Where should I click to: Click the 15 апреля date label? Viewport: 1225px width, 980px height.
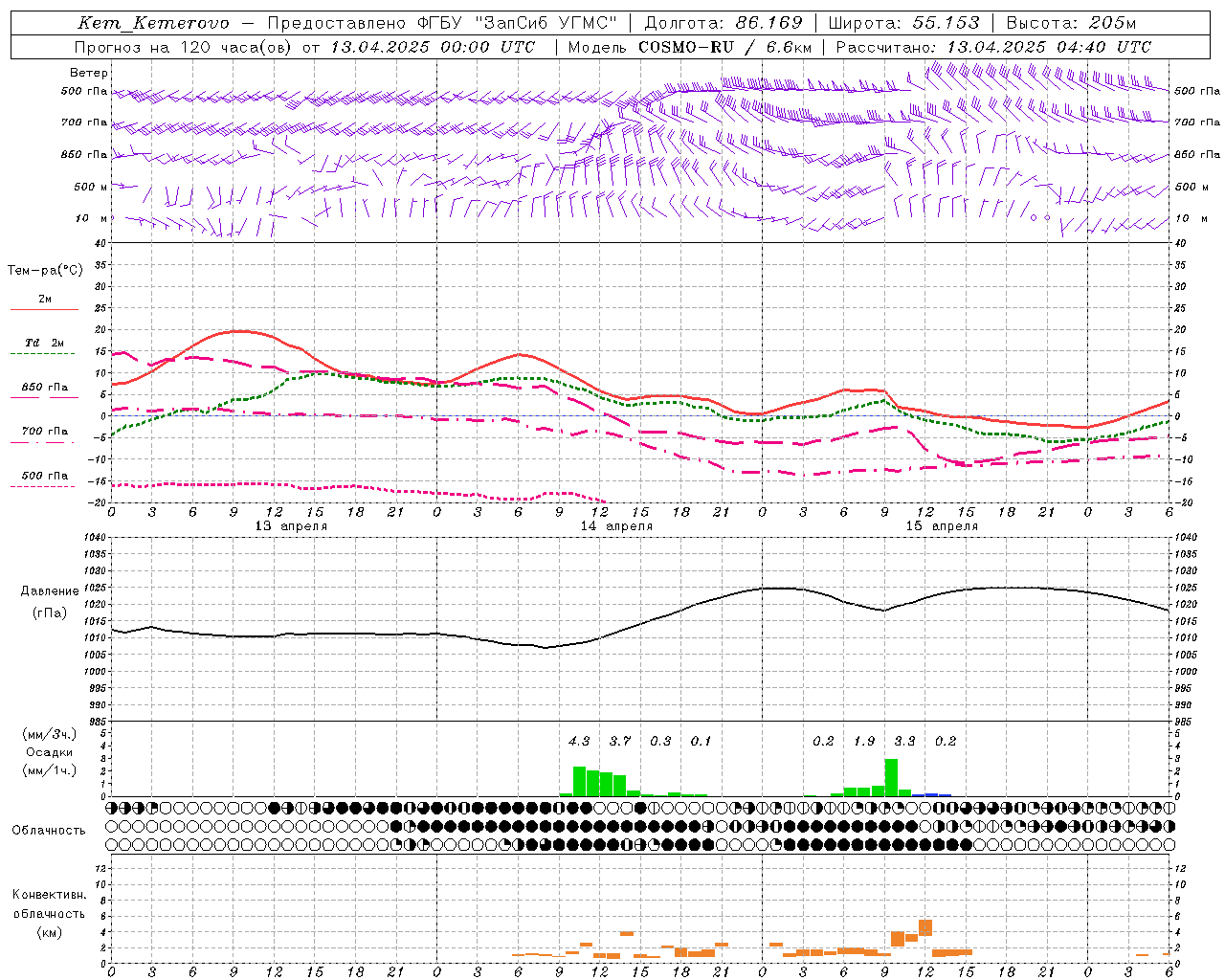coord(942,526)
